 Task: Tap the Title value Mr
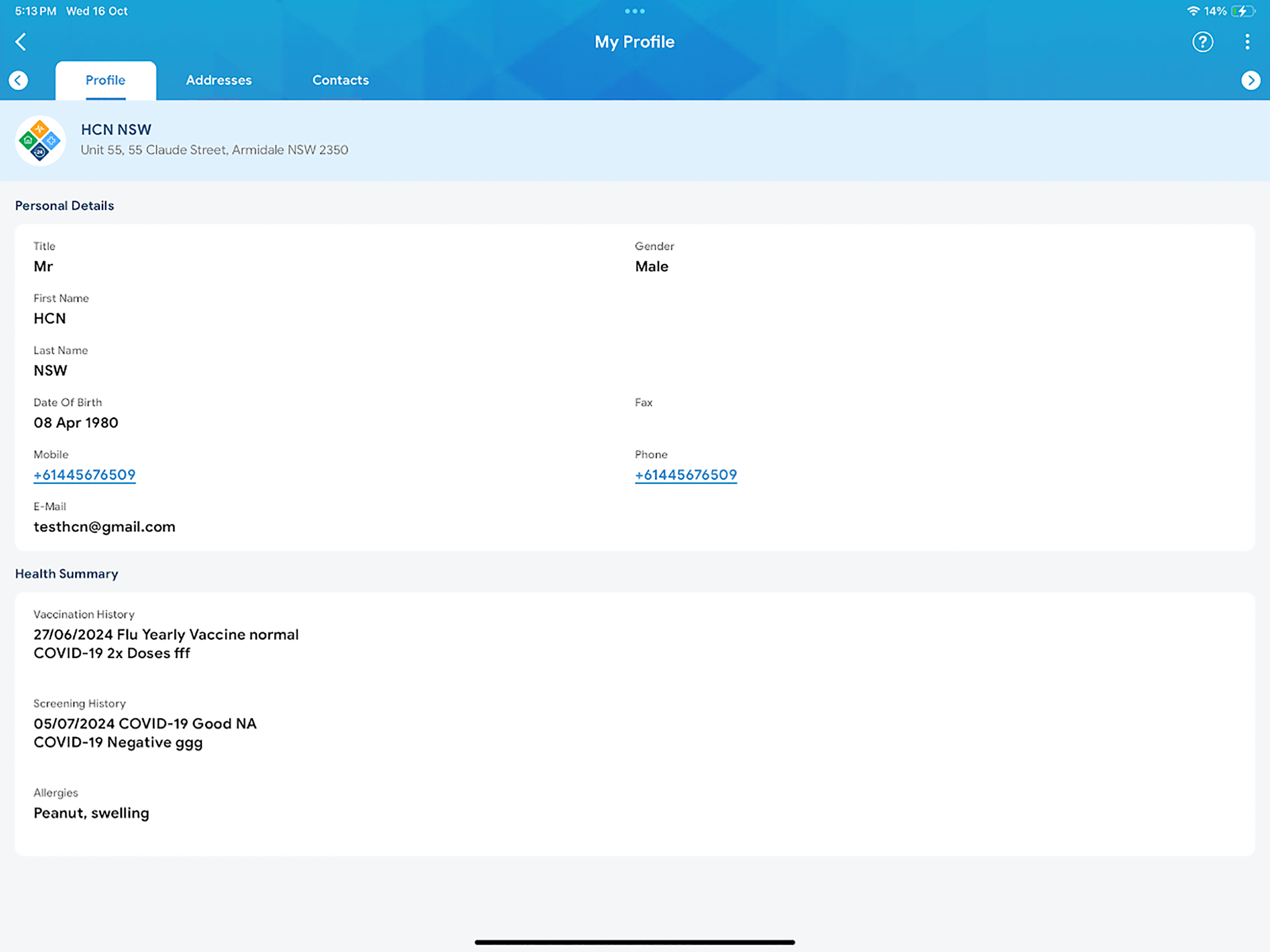tap(43, 266)
